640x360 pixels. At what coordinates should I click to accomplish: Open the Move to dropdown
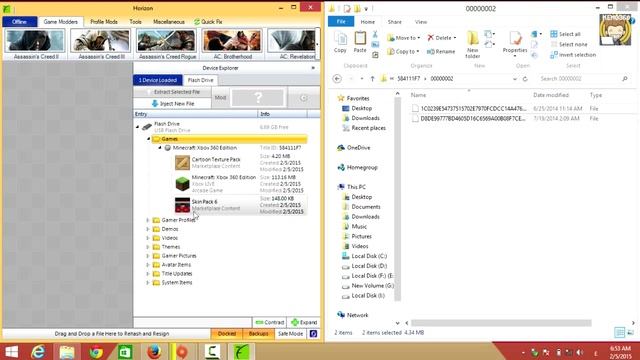[x=404, y=38]
